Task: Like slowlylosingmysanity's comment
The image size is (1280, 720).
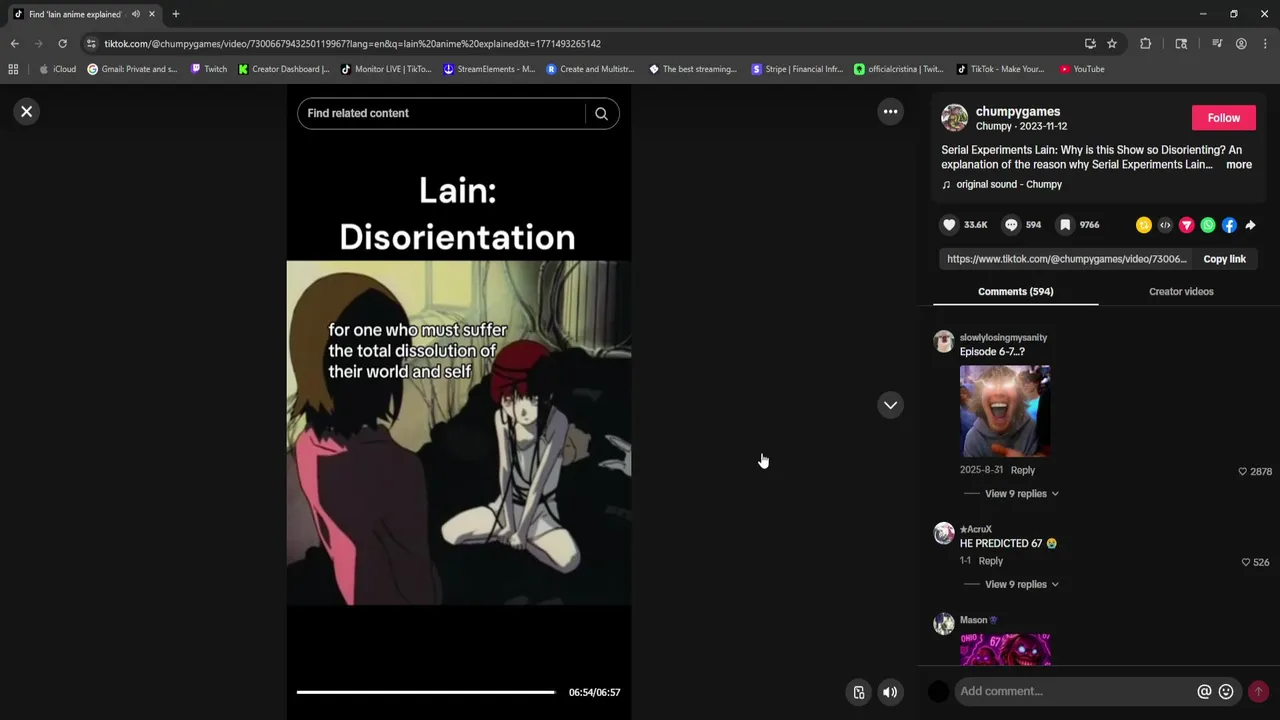Action: 1243,471
